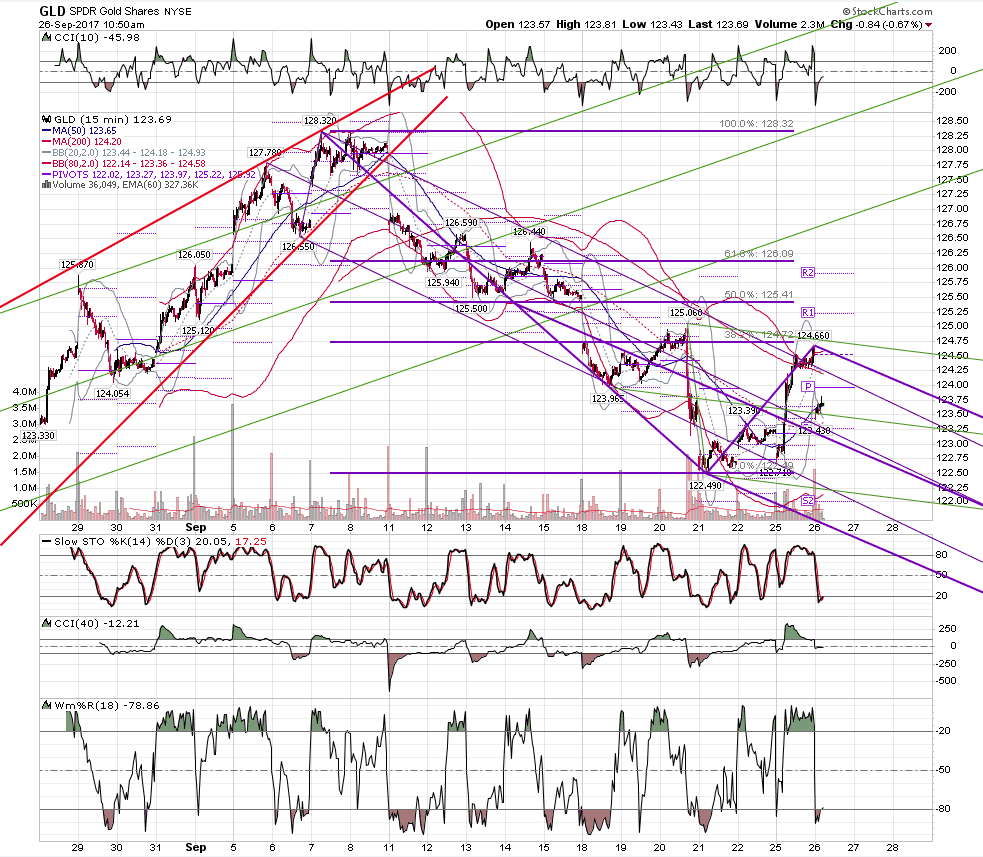Click the area-chart icon beside CCI(40)
Screen dimensions: 983x857
point(46,623)
